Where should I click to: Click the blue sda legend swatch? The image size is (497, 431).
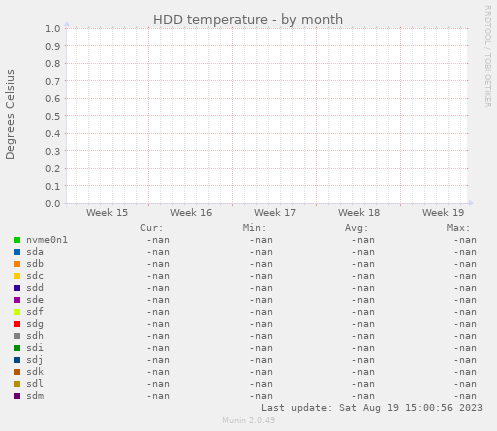click(x=17, y=252)
